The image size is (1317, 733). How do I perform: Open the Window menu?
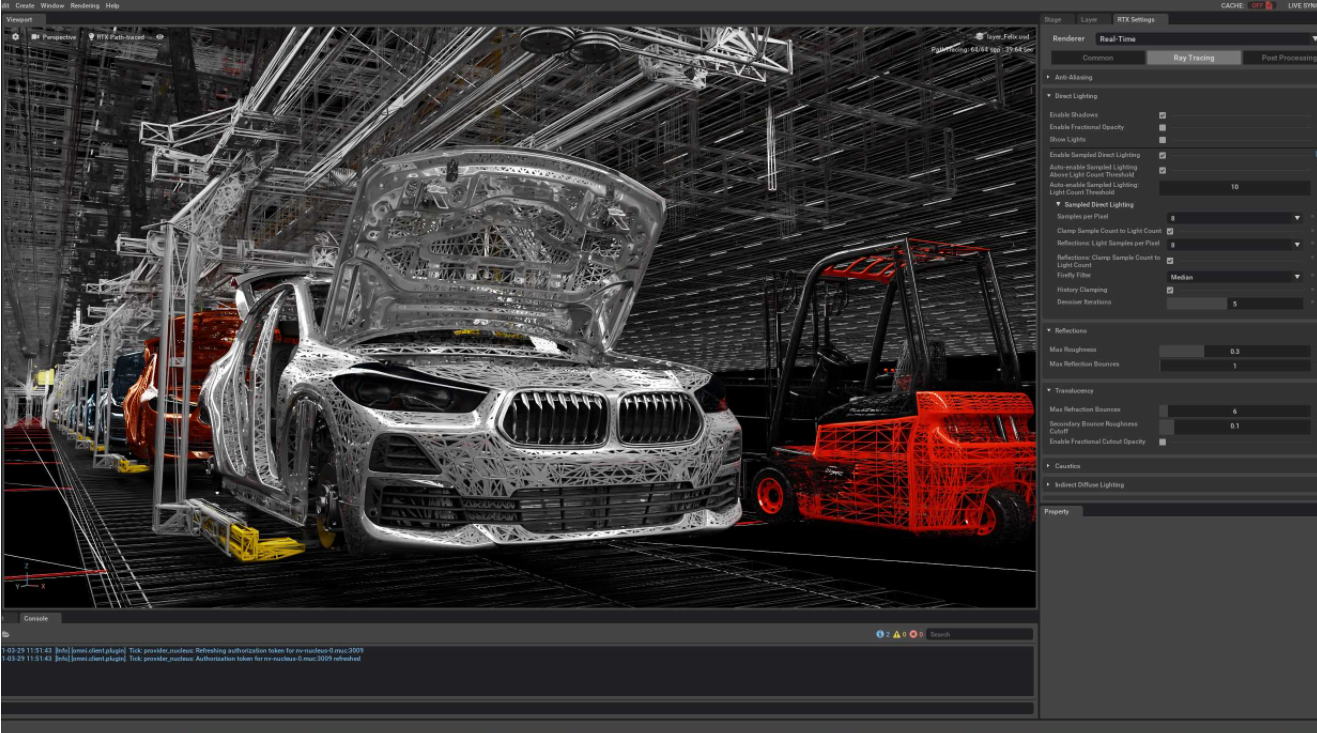(x=52, y=5)
